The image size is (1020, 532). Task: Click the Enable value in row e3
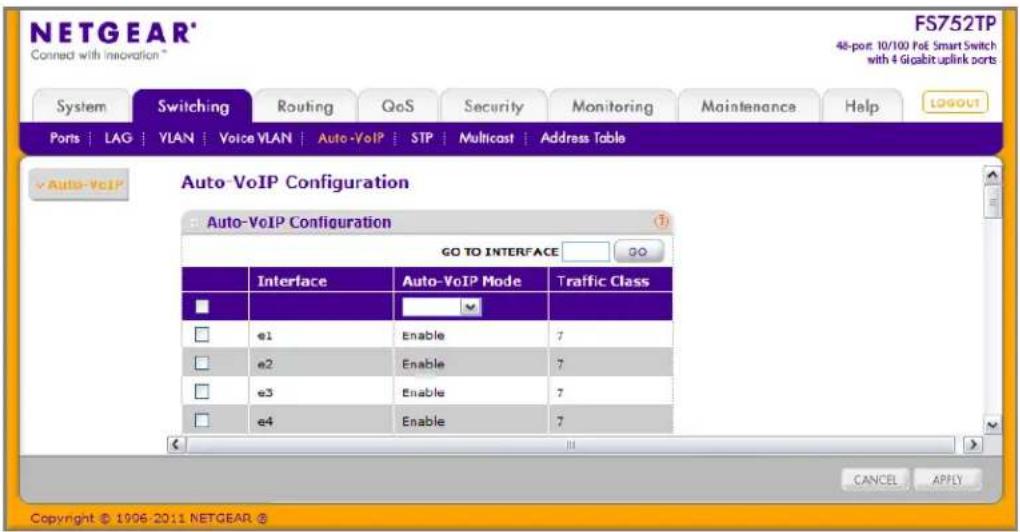pos(423,393)
